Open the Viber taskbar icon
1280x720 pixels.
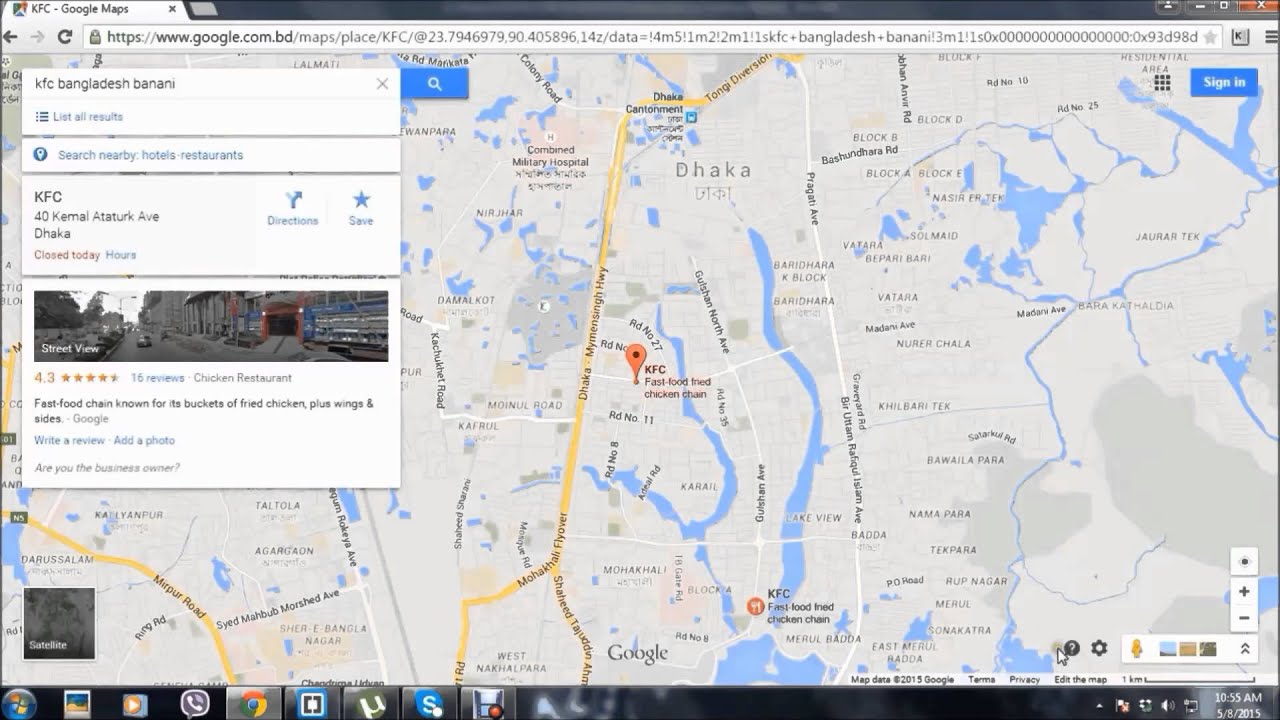194,704
